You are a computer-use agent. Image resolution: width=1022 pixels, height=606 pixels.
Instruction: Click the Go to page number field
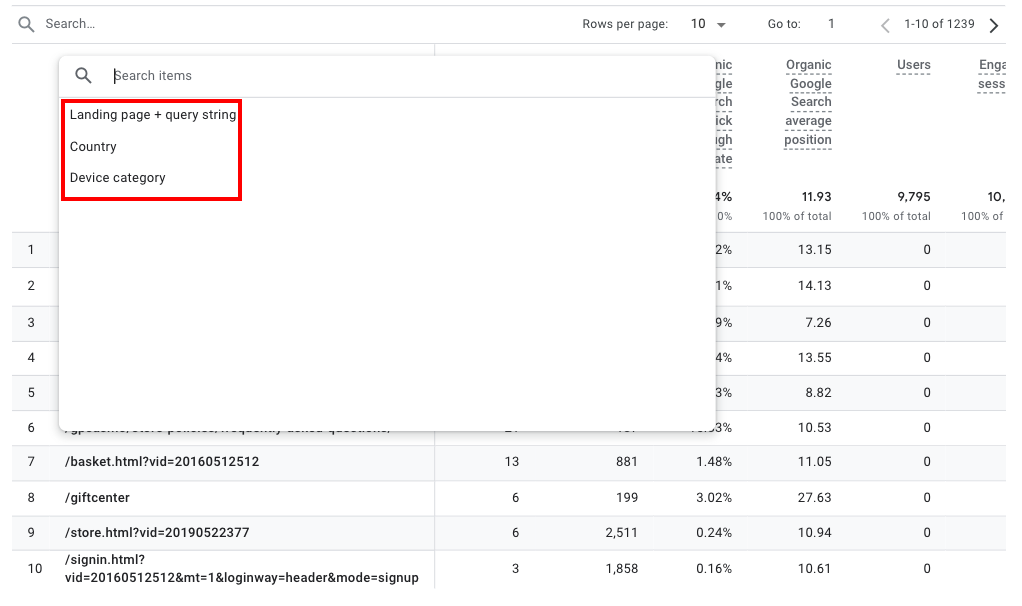click(831, 24)
